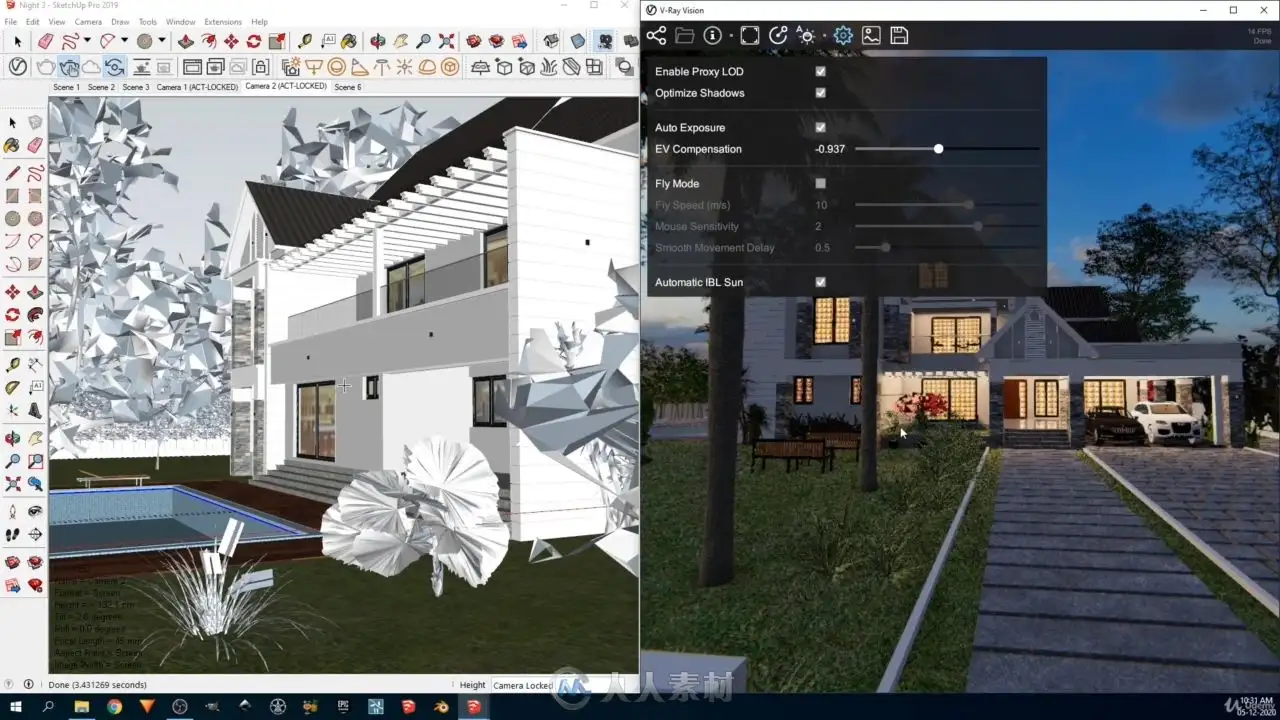Open the File menu

pyautogui.click(x=10, y=21)
